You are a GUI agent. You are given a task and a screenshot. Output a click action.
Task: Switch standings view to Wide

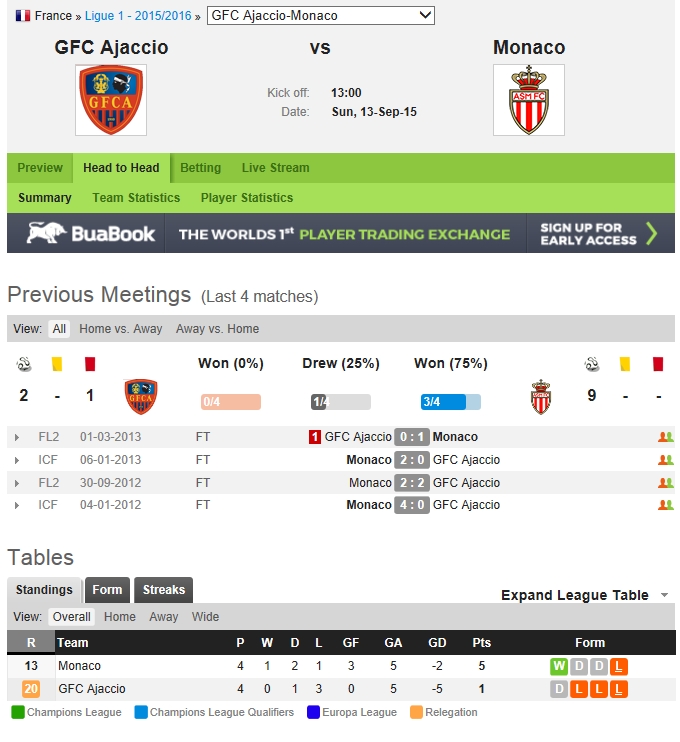(205, 617)
